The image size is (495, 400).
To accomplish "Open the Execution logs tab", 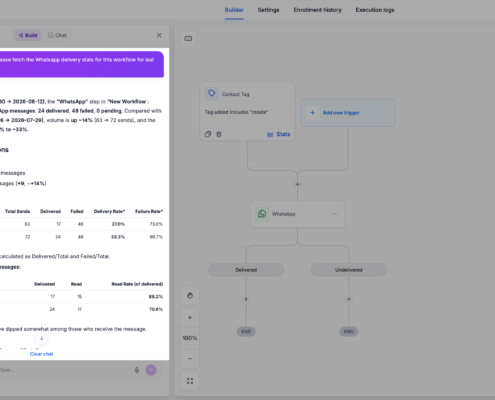I will coord(375,10).
